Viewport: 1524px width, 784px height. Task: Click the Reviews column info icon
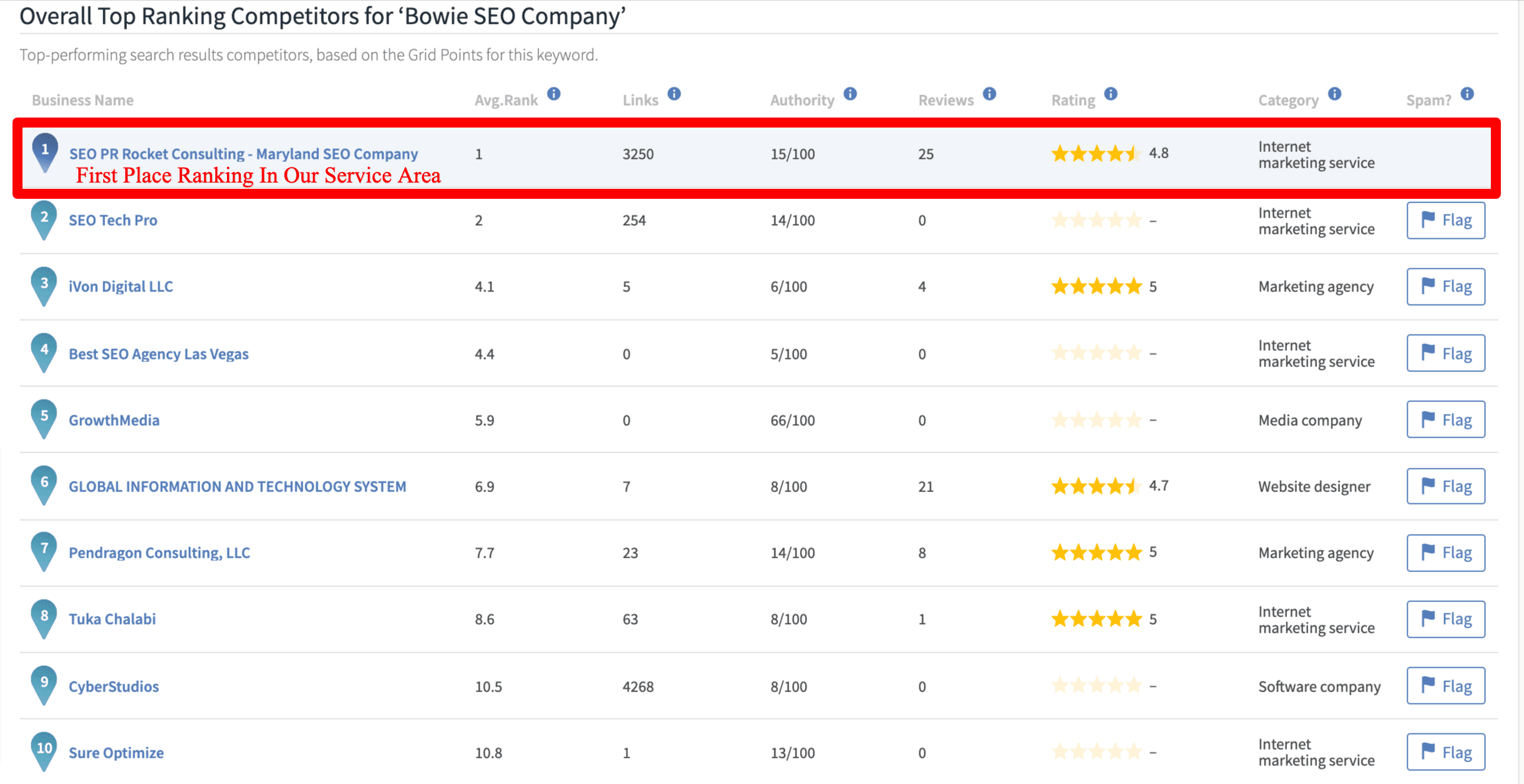[x=989, y=94]
